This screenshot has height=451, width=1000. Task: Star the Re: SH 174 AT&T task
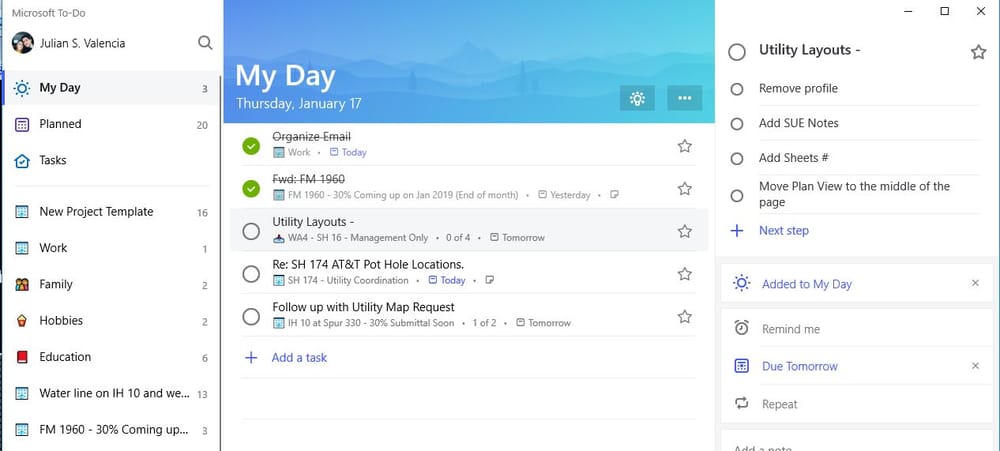pyautogui.click(x=684, y=274)
